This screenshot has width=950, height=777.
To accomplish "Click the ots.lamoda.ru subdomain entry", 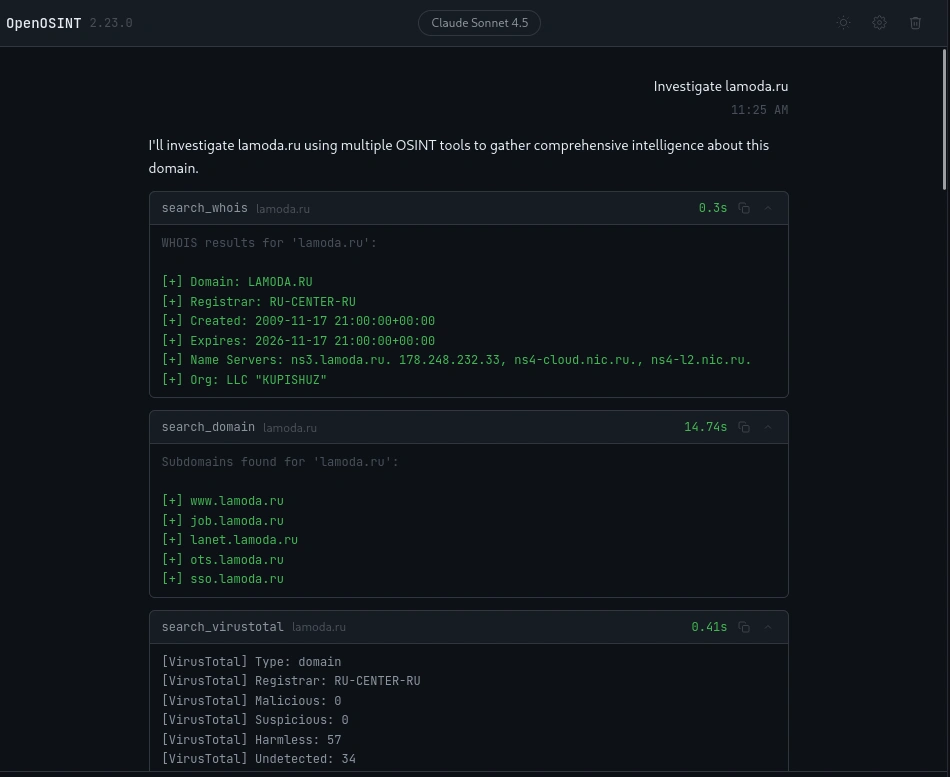I will click(x=222, y=559).
